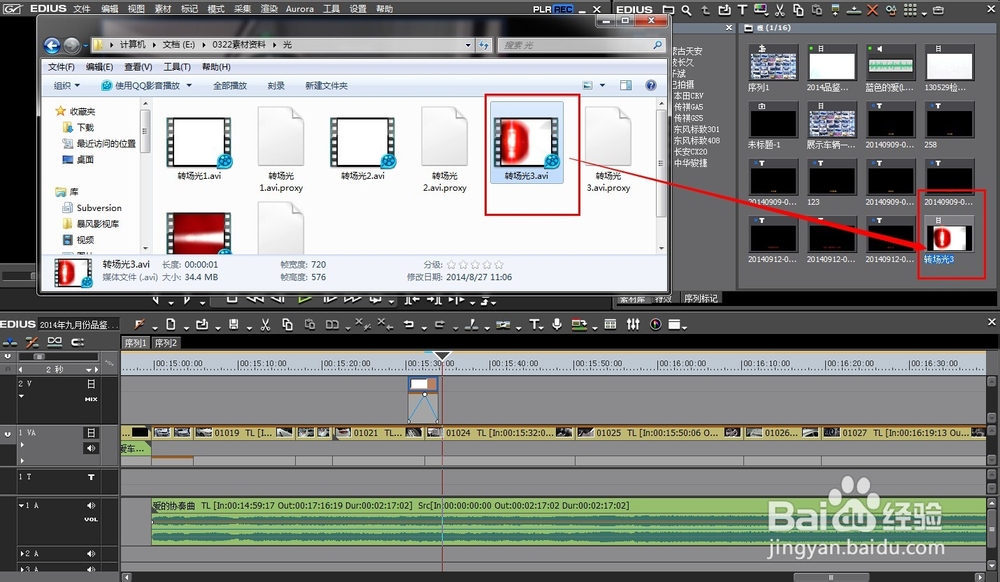Screen dimensions: 1000x582
Task: Create new sequence from timeline toolbar
Action: coord(170,324)
